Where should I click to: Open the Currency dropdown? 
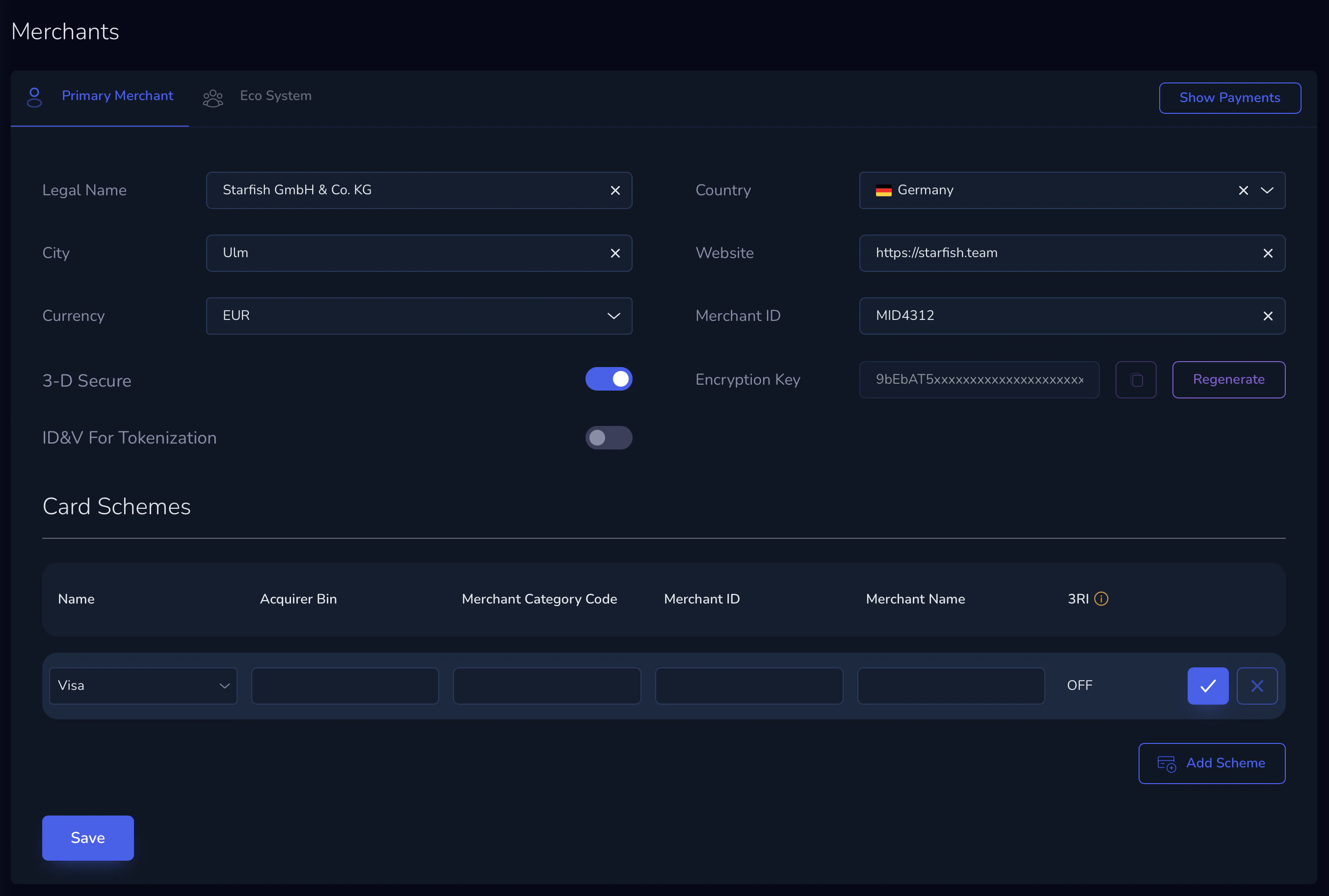point(613,316)
